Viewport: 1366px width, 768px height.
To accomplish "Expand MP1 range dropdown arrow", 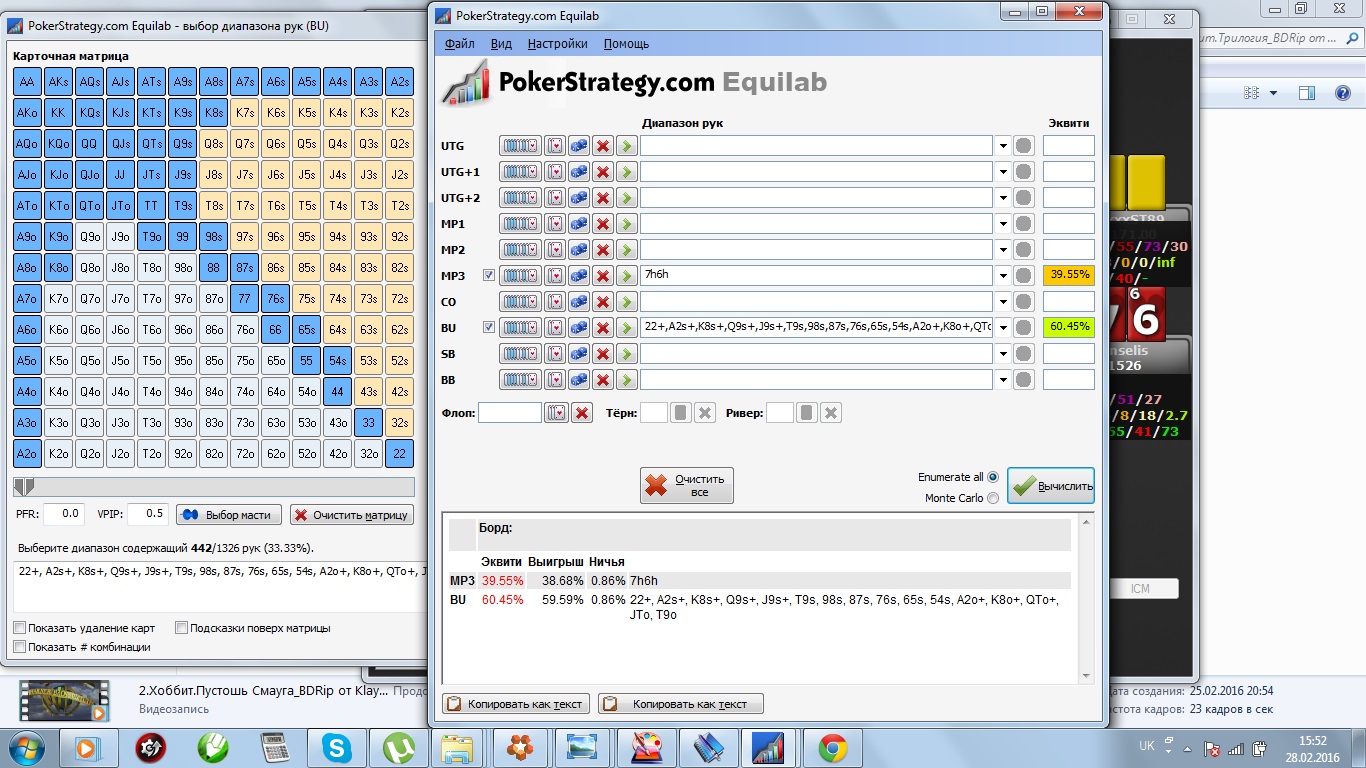I will click(1003, 224).
